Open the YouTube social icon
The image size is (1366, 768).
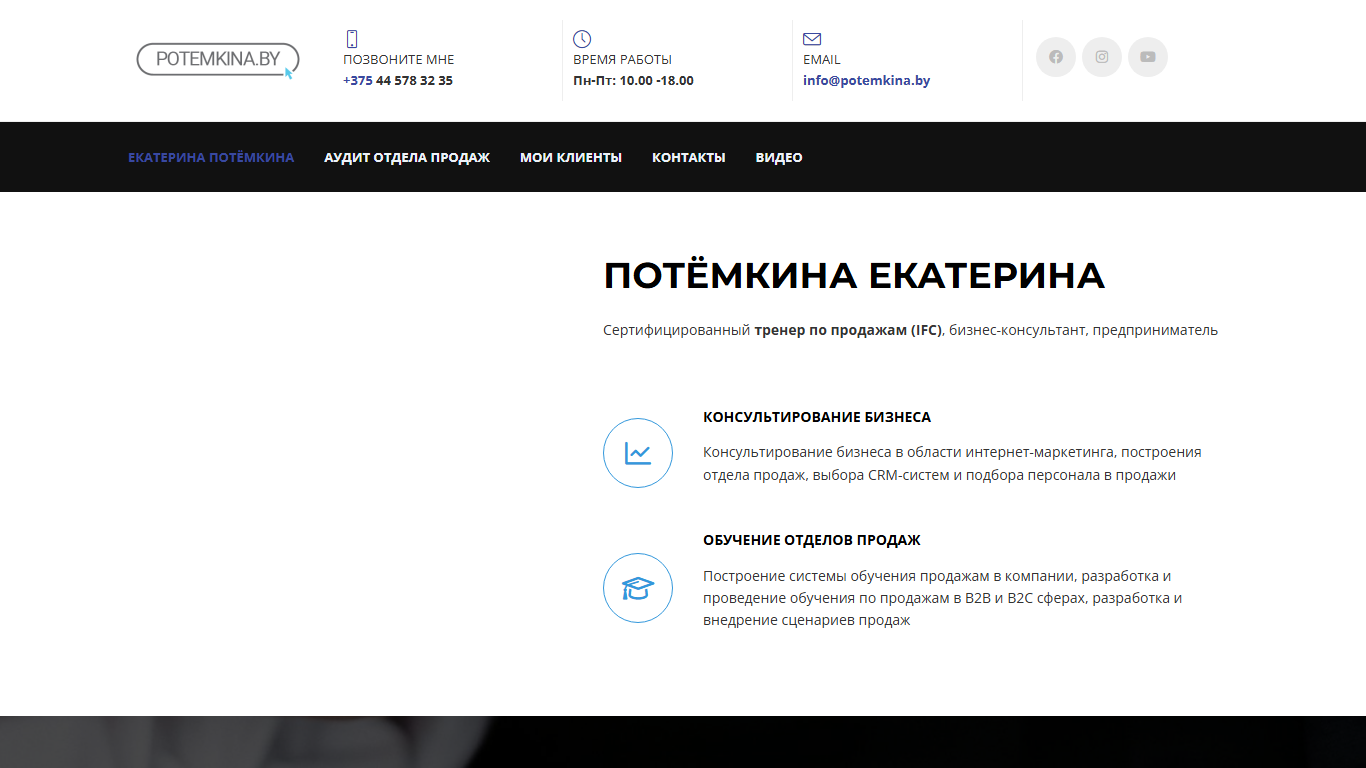coord(1148,57)
